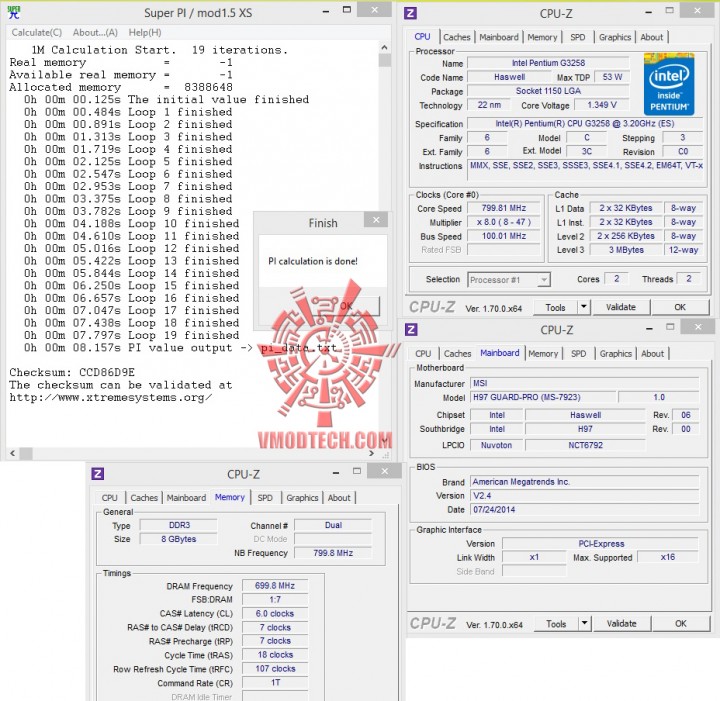
Task: Click the Loop 19 finished line
Action: coord(131,335)
